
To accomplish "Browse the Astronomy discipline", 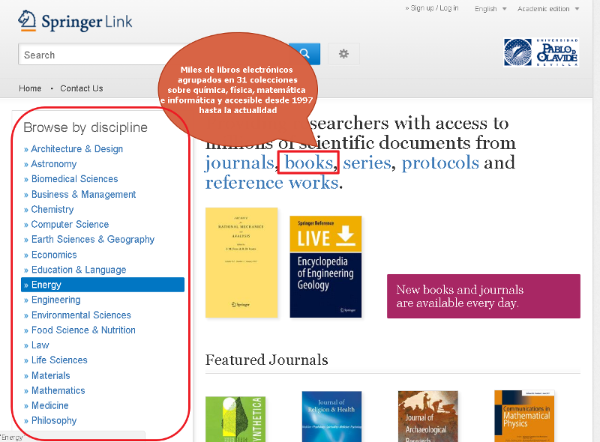I will click(54, 164).
